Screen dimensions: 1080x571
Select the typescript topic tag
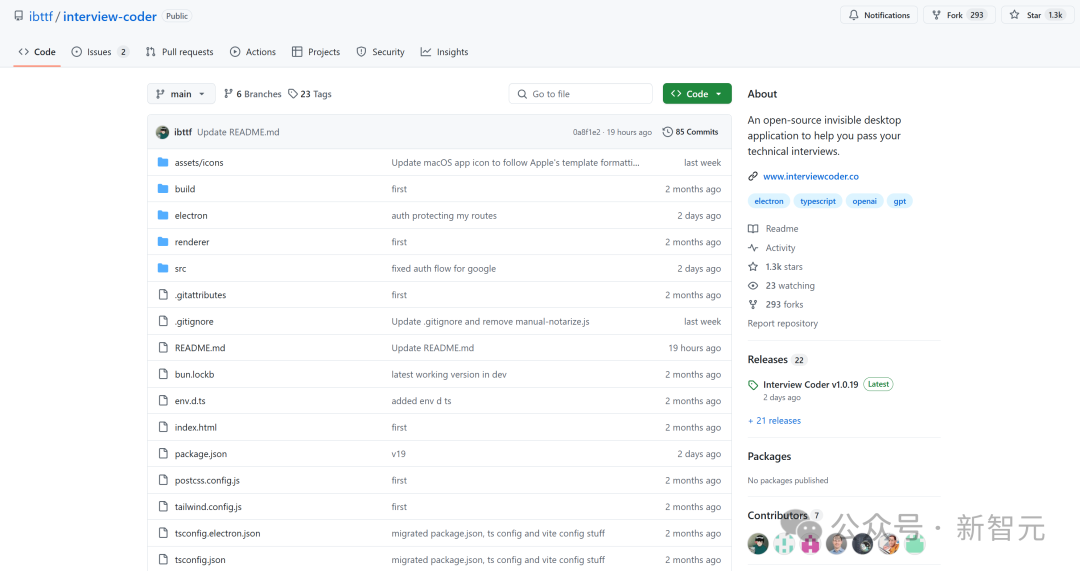(x=818, y=201)
